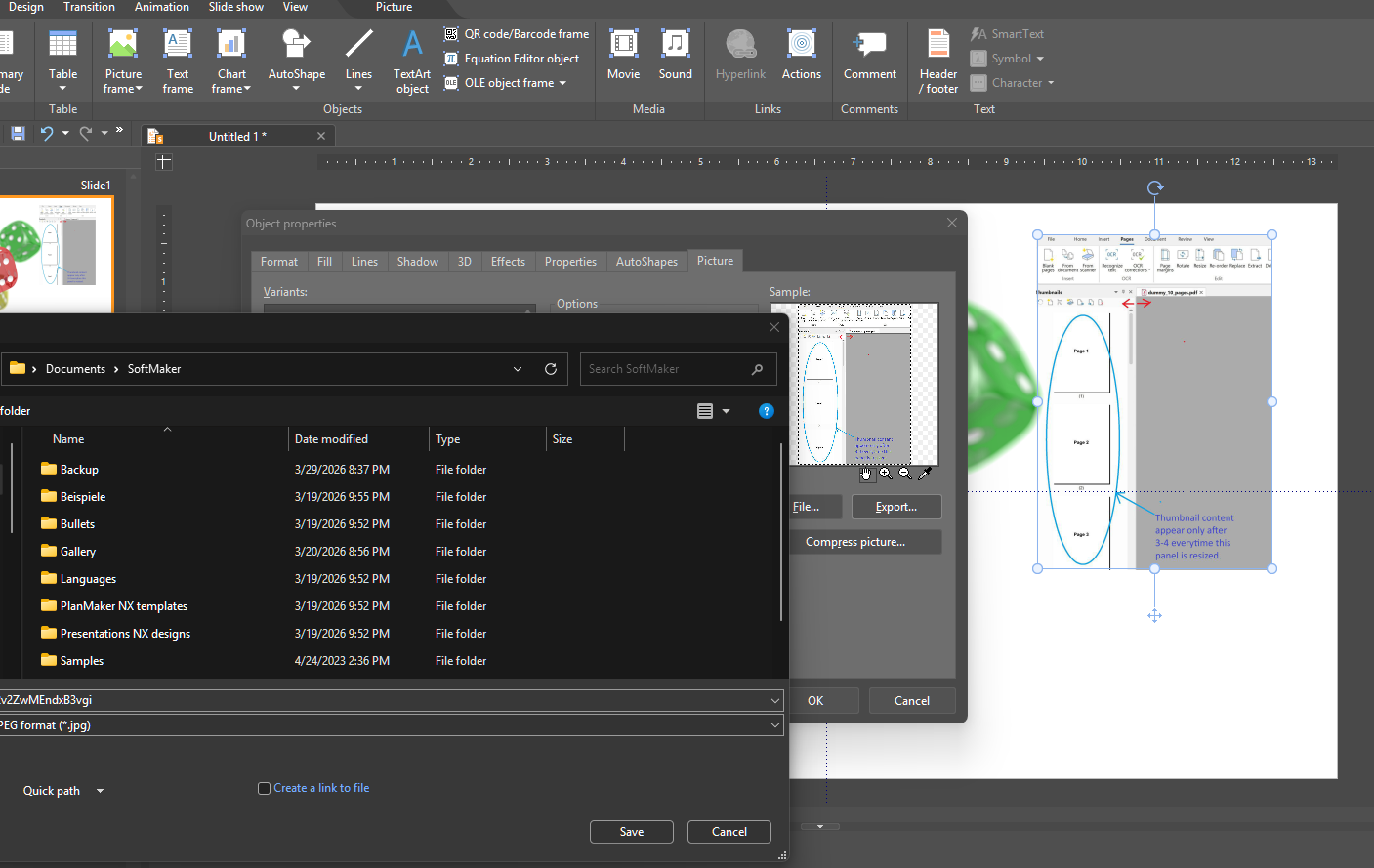
Task: Insert a TextArt object
Action: pos(412,61)
